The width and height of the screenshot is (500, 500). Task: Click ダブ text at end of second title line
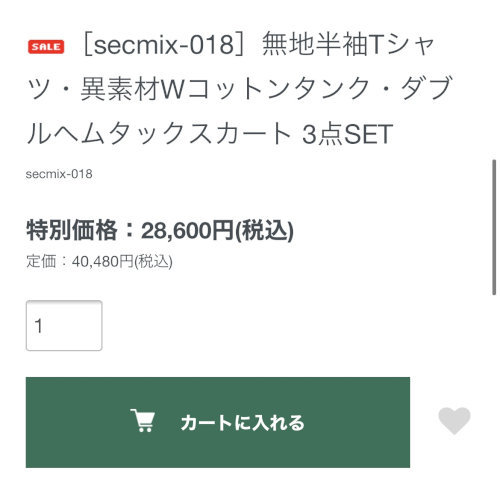pyautogui.click(x=426, y=87)
